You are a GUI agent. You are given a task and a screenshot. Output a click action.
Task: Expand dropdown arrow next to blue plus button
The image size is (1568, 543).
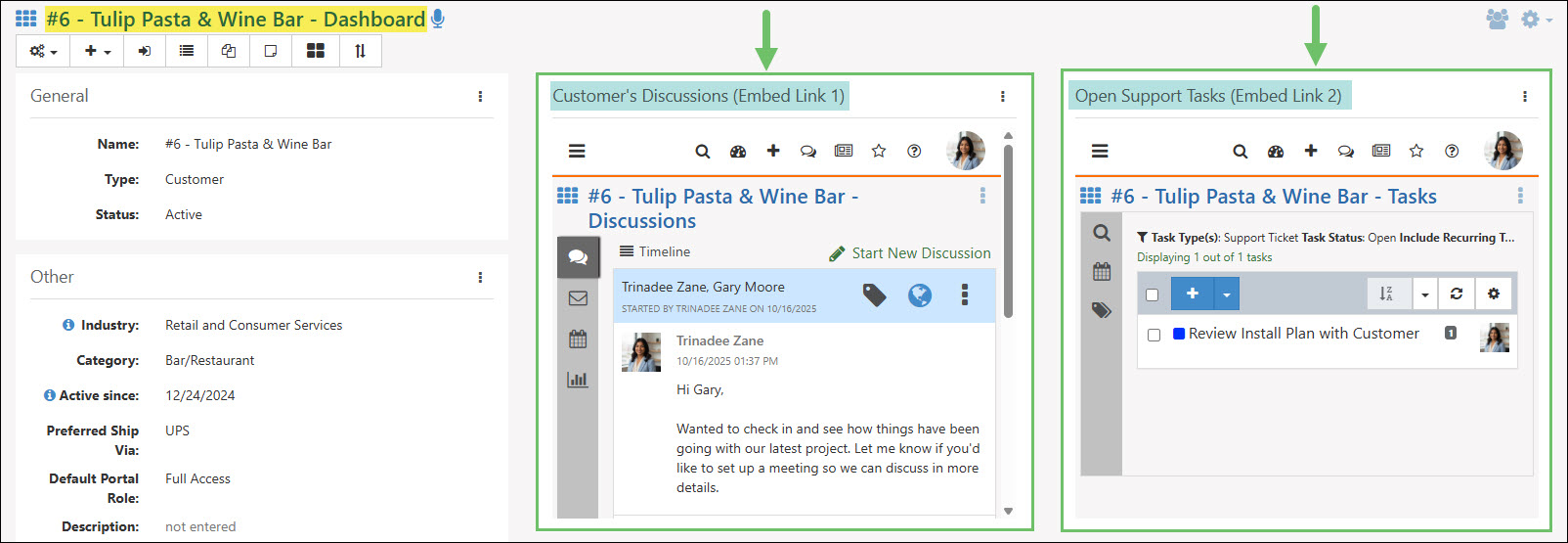[x=1227, y=294]
